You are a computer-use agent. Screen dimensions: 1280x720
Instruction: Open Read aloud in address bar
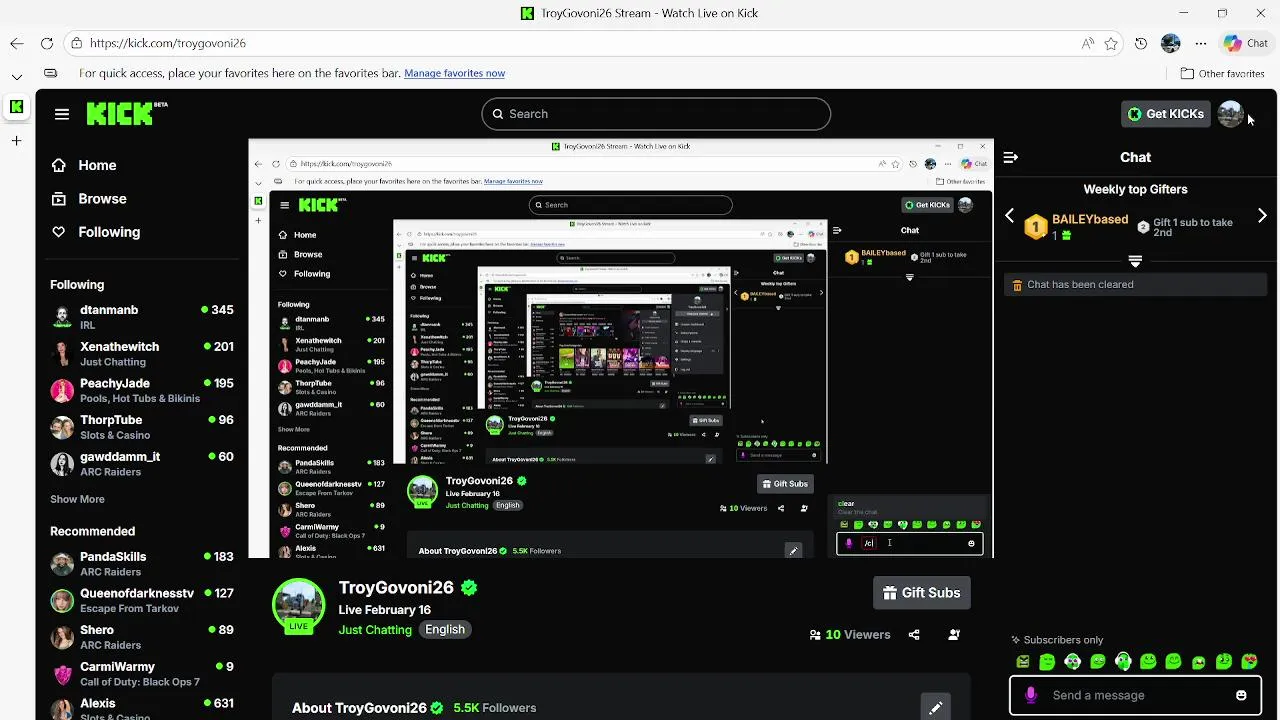point(1087,43)
